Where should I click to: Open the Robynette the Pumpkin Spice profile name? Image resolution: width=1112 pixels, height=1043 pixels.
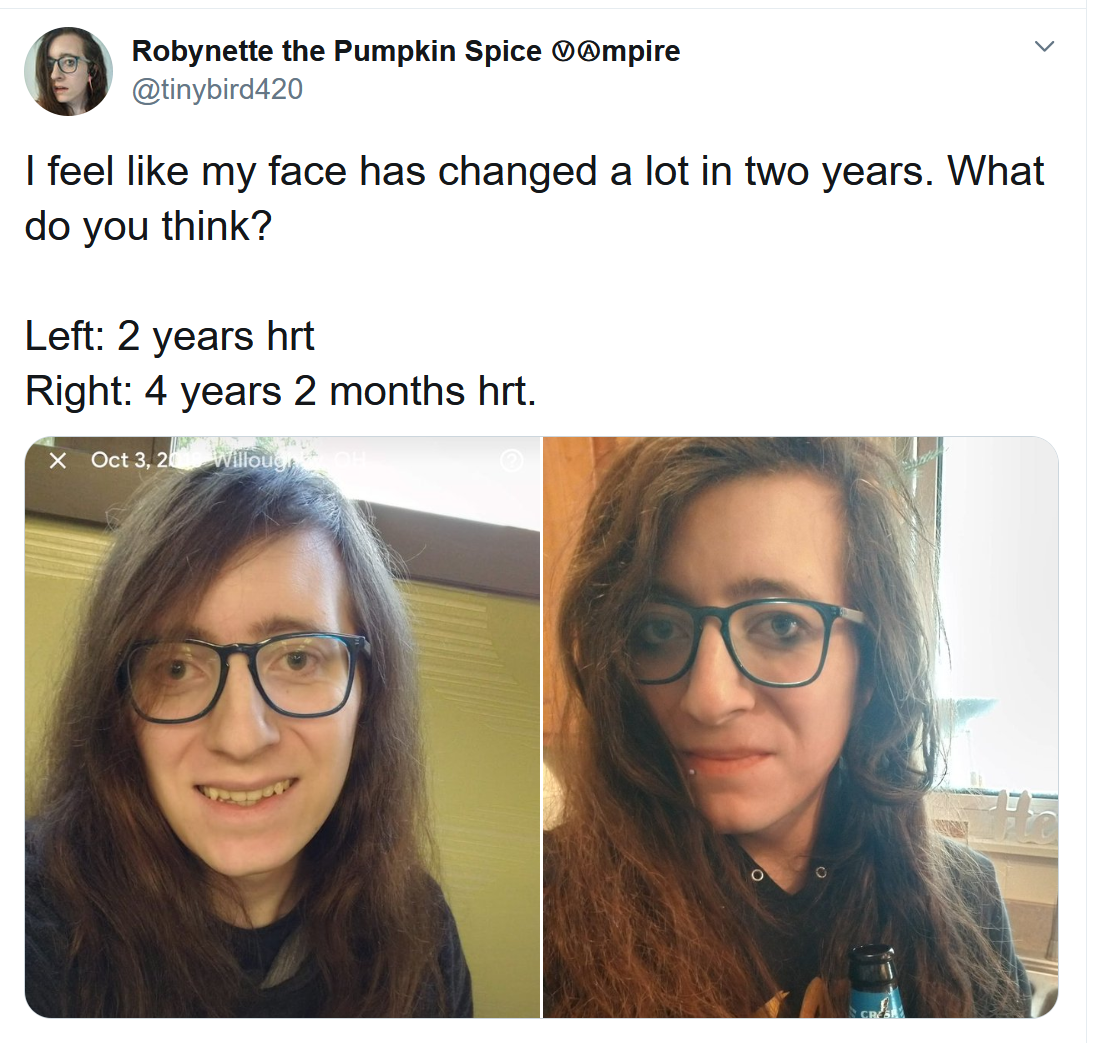[x=406, y=51]
